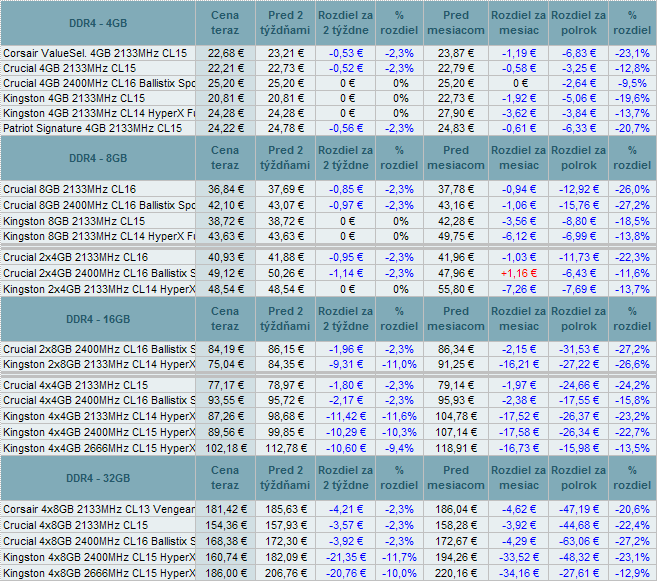The width and height of the screenshot is (657, 581).
Task: Click two-week difference value -0,53 €
Action: point(346,53)
